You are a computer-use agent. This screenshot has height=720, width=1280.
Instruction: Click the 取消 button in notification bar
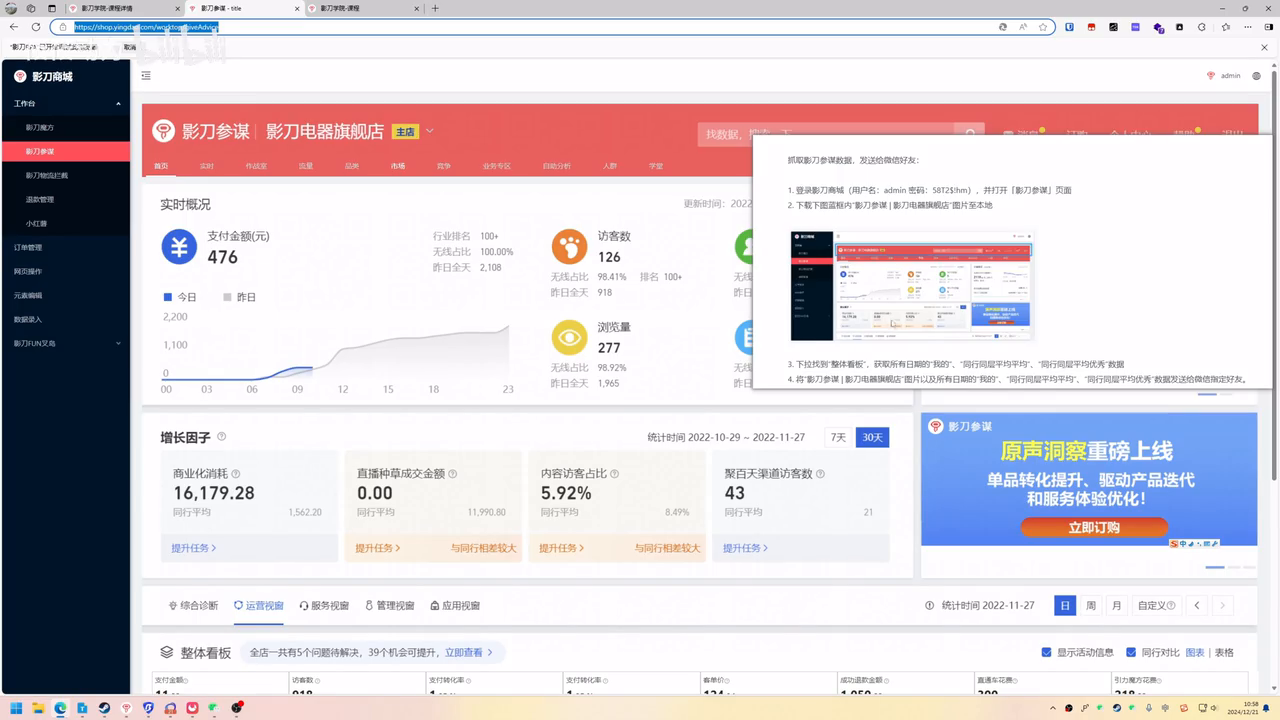point(130,47)
